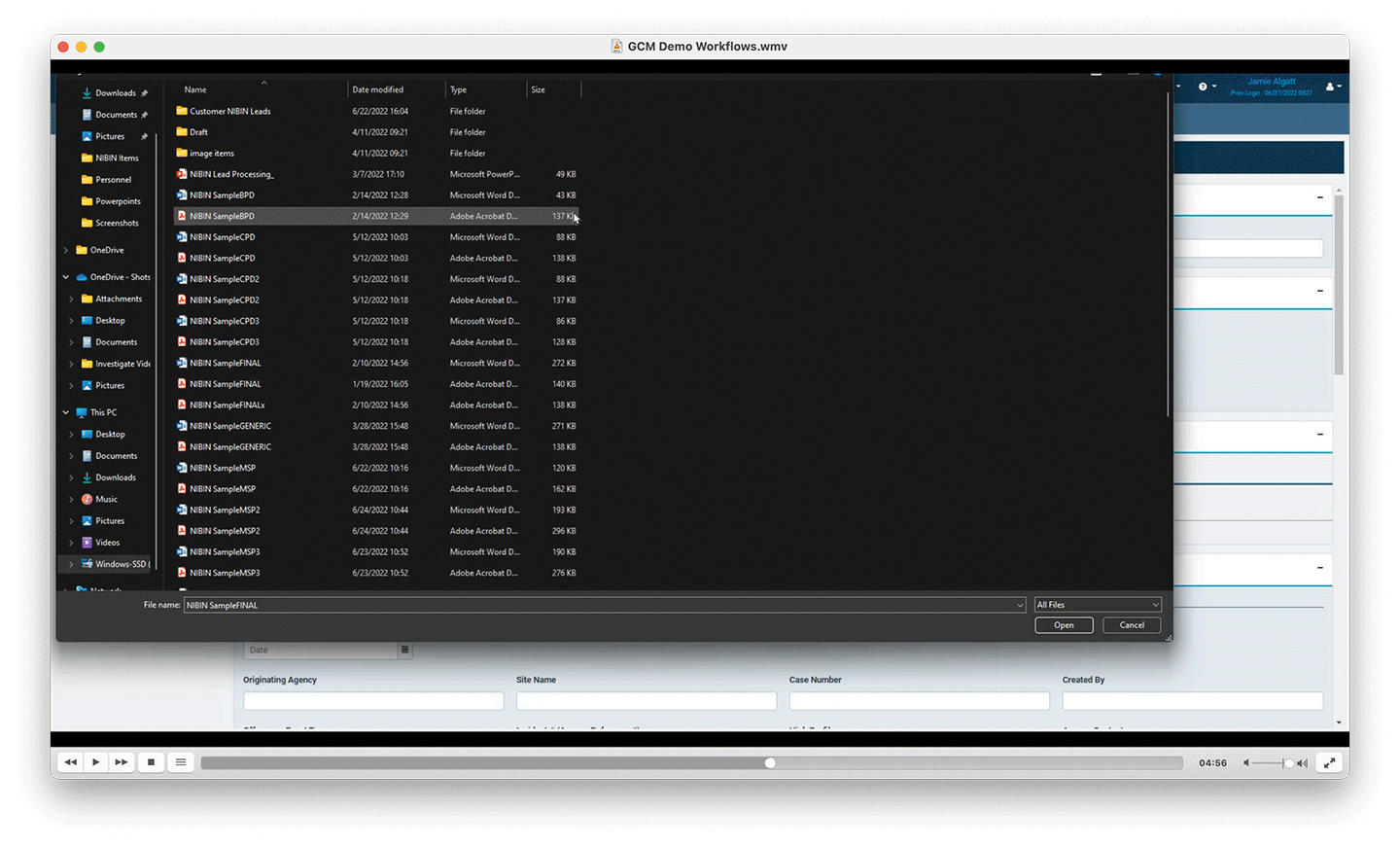The width and height of the screenshot is (1400, 846).
Task: Stop the video playback
Action: coord(151,762)
